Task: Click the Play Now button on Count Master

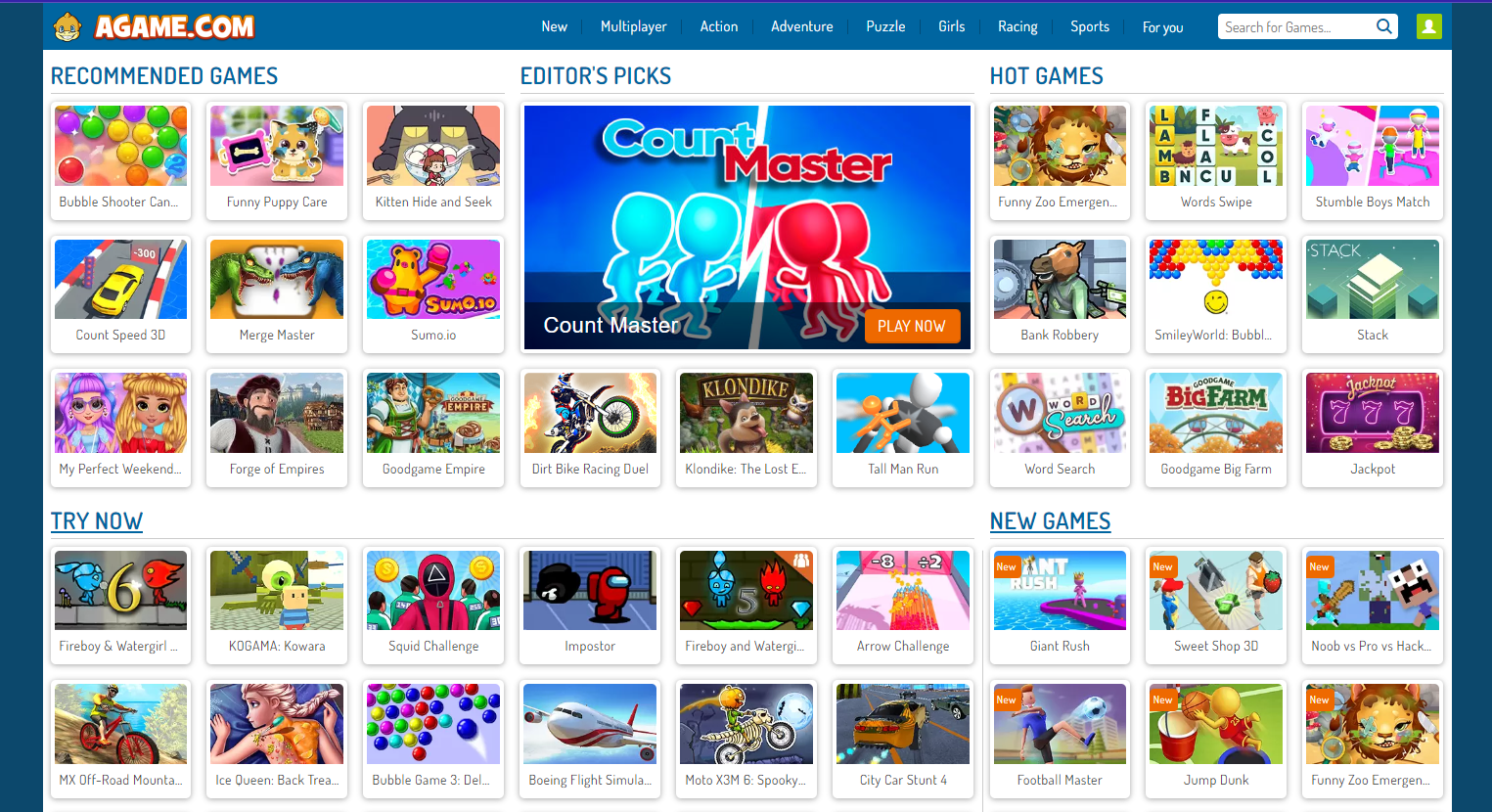Action: pos(912,327)
